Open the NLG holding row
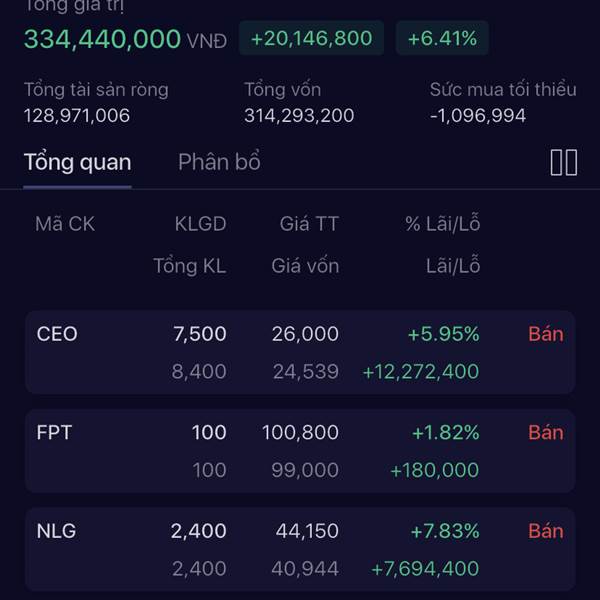The image size is (600, 600). click(300, 549)
